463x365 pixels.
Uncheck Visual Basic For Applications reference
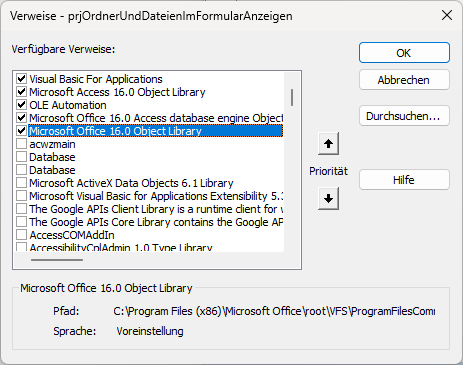(x=22, y=79)
